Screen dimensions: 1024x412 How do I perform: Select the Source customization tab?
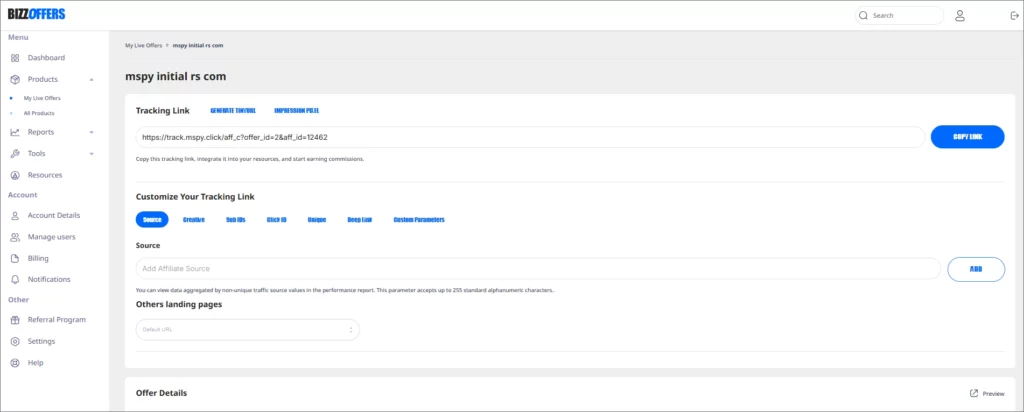tap(152, 220)
